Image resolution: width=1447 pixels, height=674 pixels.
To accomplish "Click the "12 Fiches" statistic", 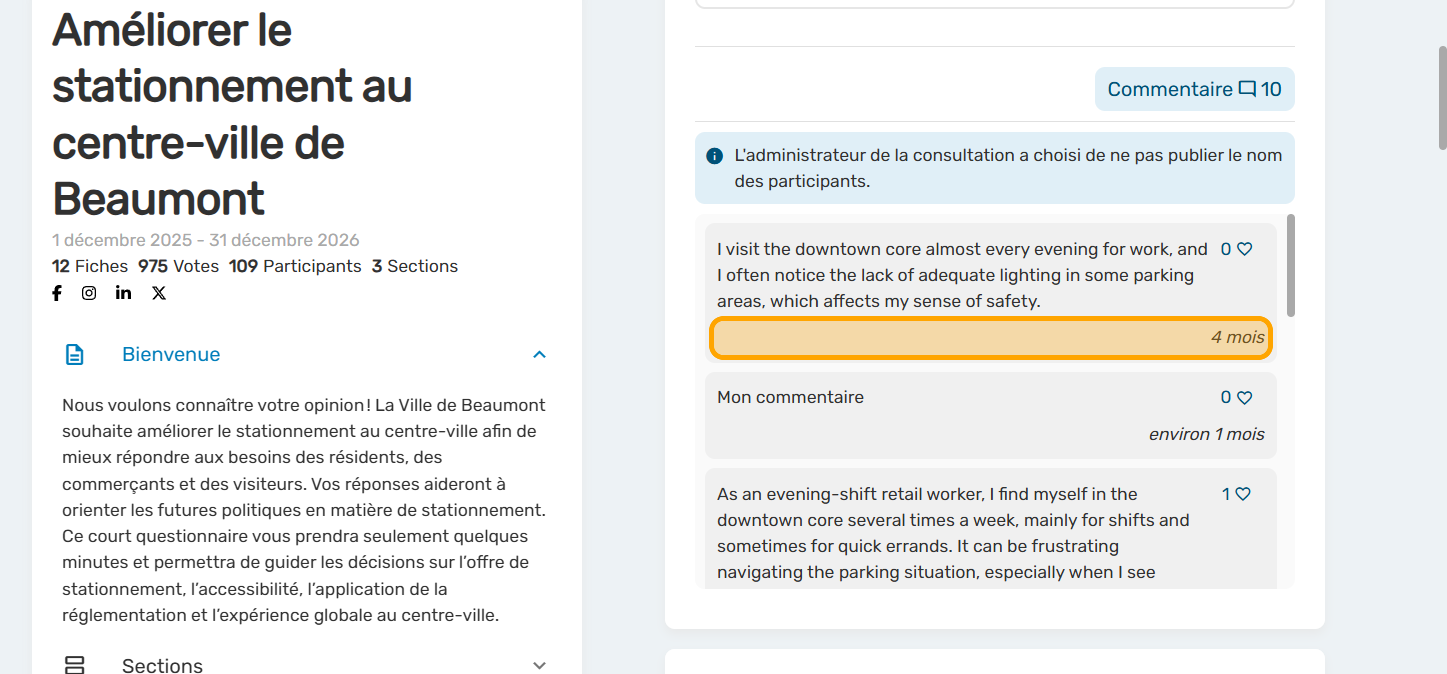I will (x=90, y=266).
